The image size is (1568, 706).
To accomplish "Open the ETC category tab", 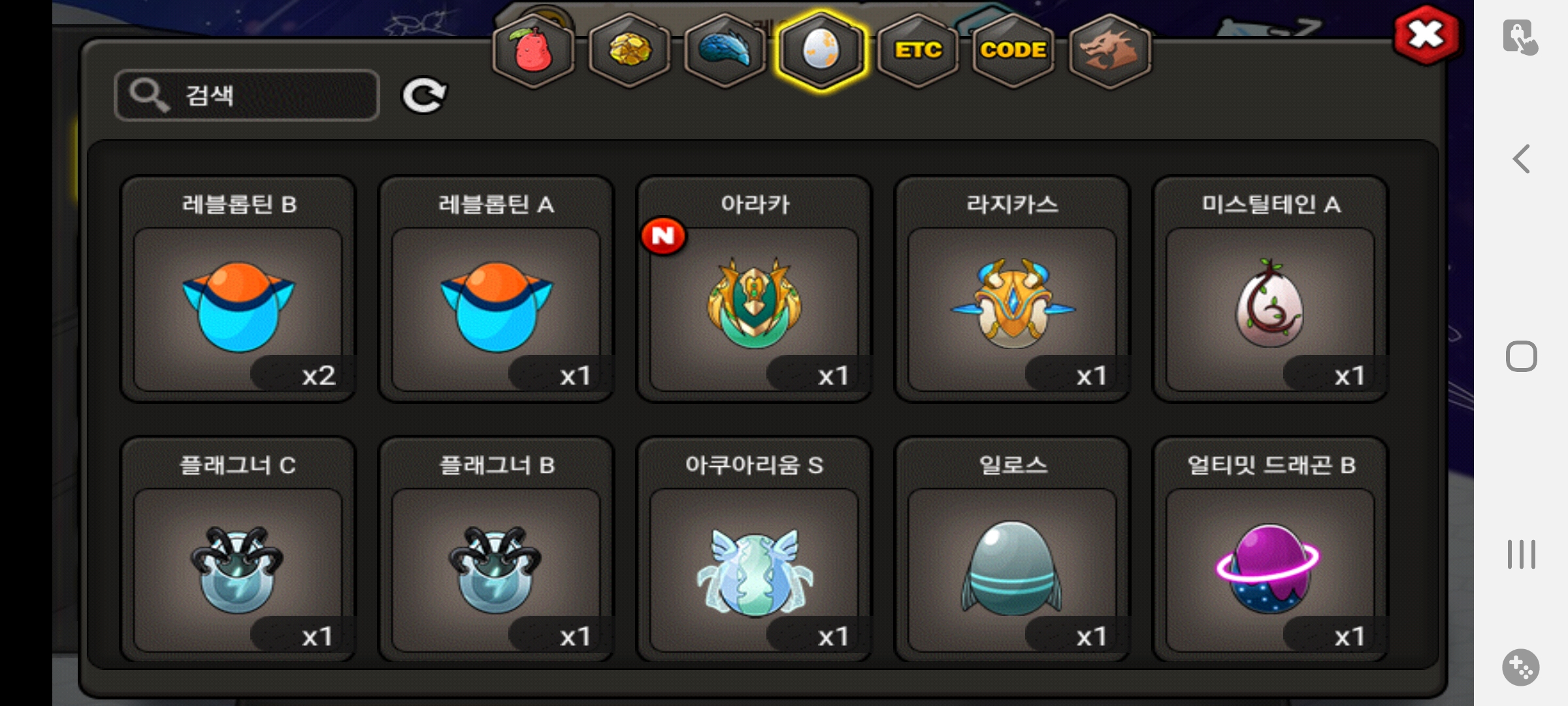I will pos(917,51).
